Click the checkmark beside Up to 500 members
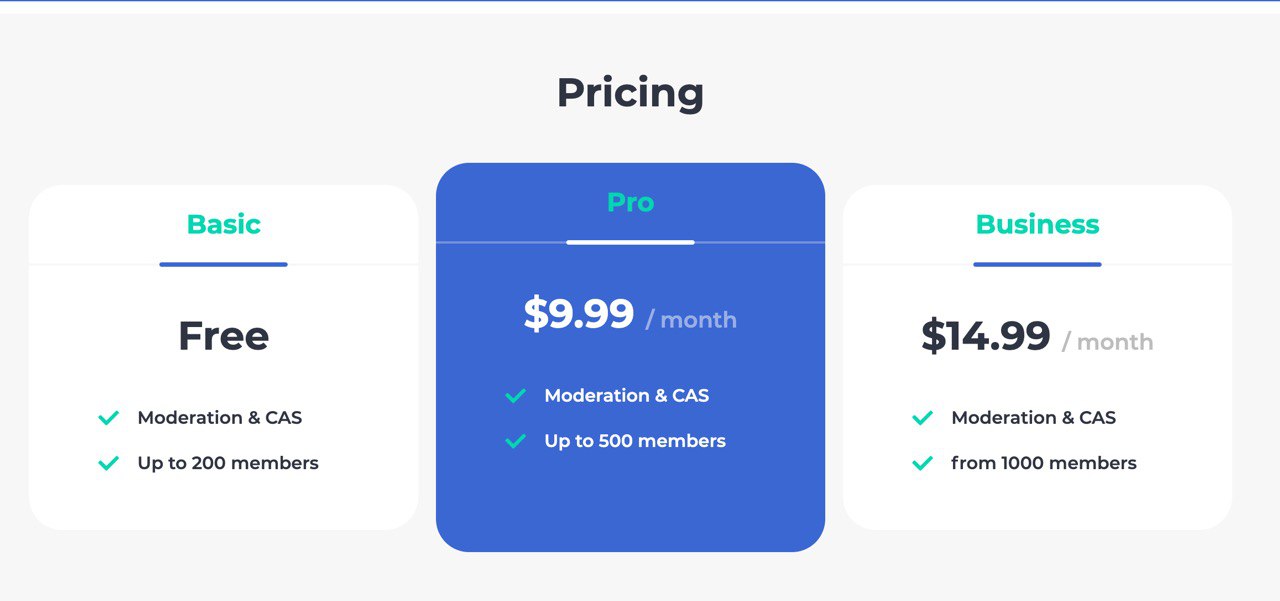This screenshot has height=601, width=1280. [x=516, y=441]
